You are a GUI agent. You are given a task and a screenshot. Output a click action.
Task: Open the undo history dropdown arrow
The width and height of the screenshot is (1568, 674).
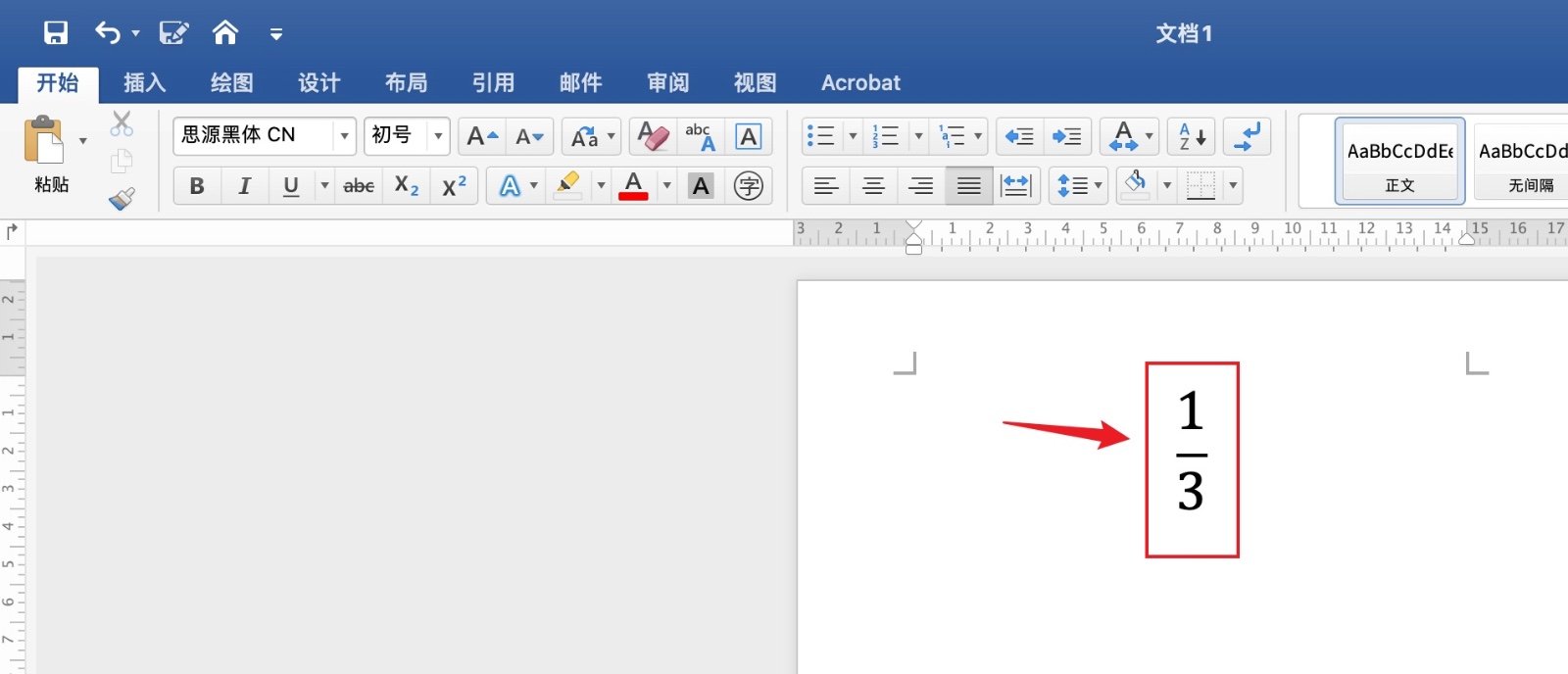pos(135,34)
